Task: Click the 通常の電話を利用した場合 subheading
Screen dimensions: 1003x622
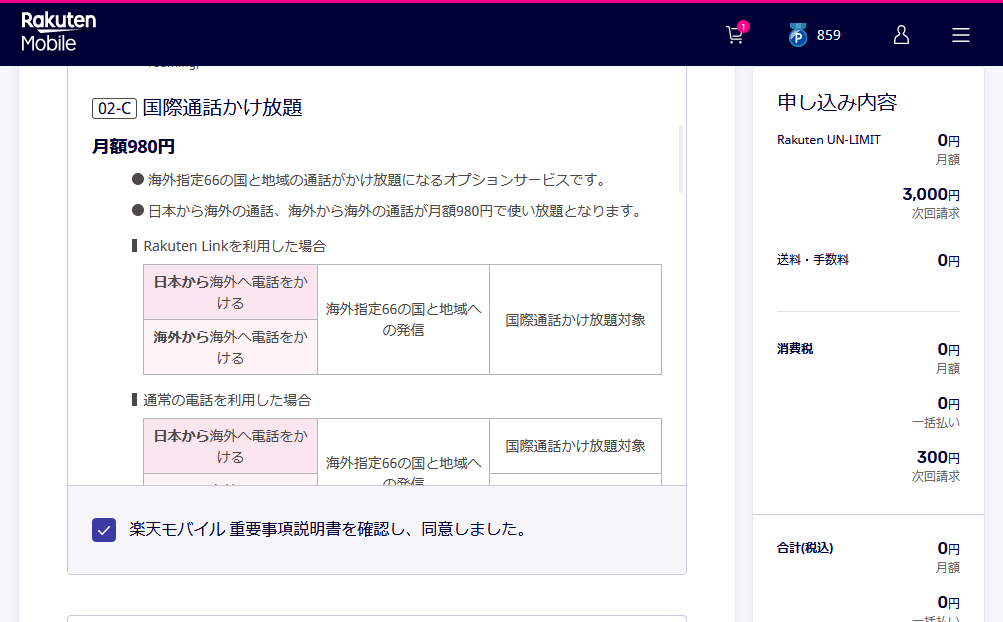Action: [x=227, y=400]
